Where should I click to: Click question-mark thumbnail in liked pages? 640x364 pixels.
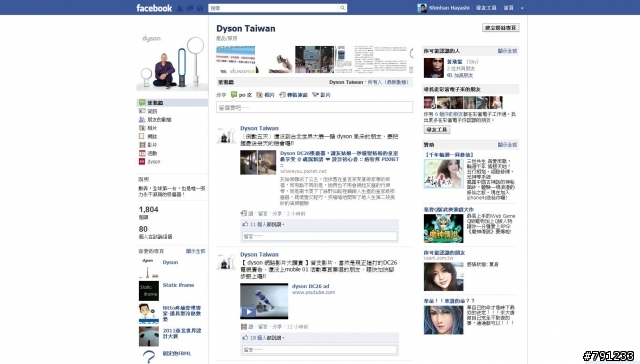149,356
